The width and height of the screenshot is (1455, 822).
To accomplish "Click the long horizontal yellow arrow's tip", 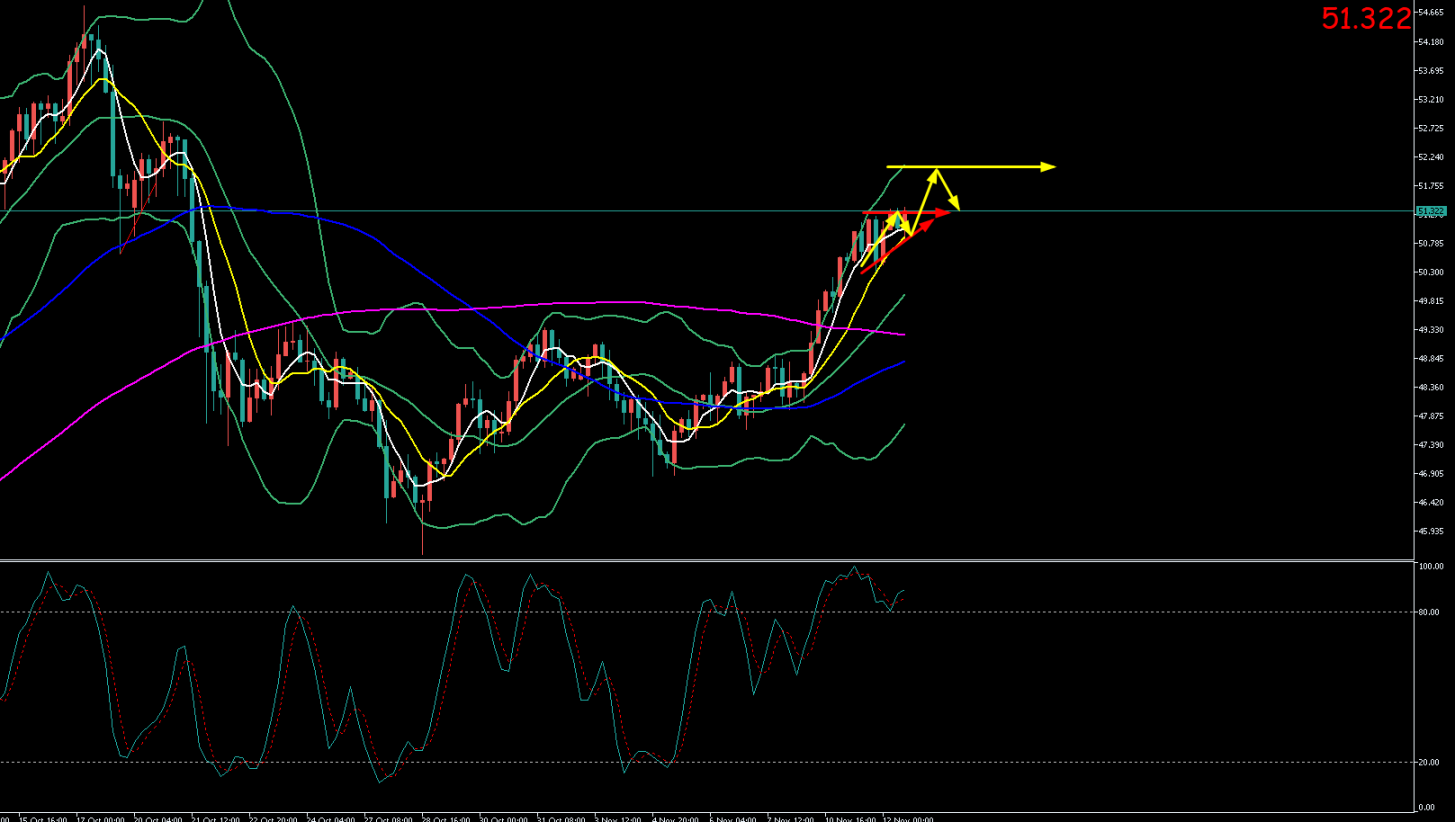I will point(1050,166).
